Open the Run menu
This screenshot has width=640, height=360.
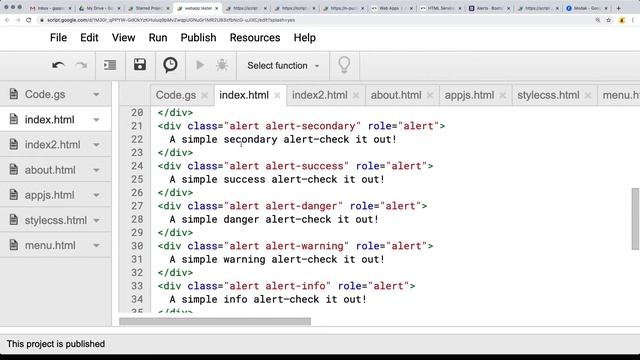pyautogui.click(x=158, y=38)
